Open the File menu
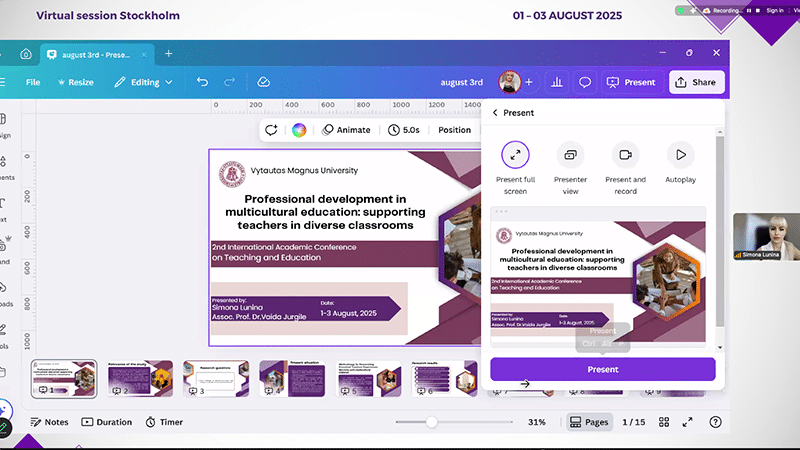Image resolution: width=800 pixels, height=450 pixels. pos(33,82)
